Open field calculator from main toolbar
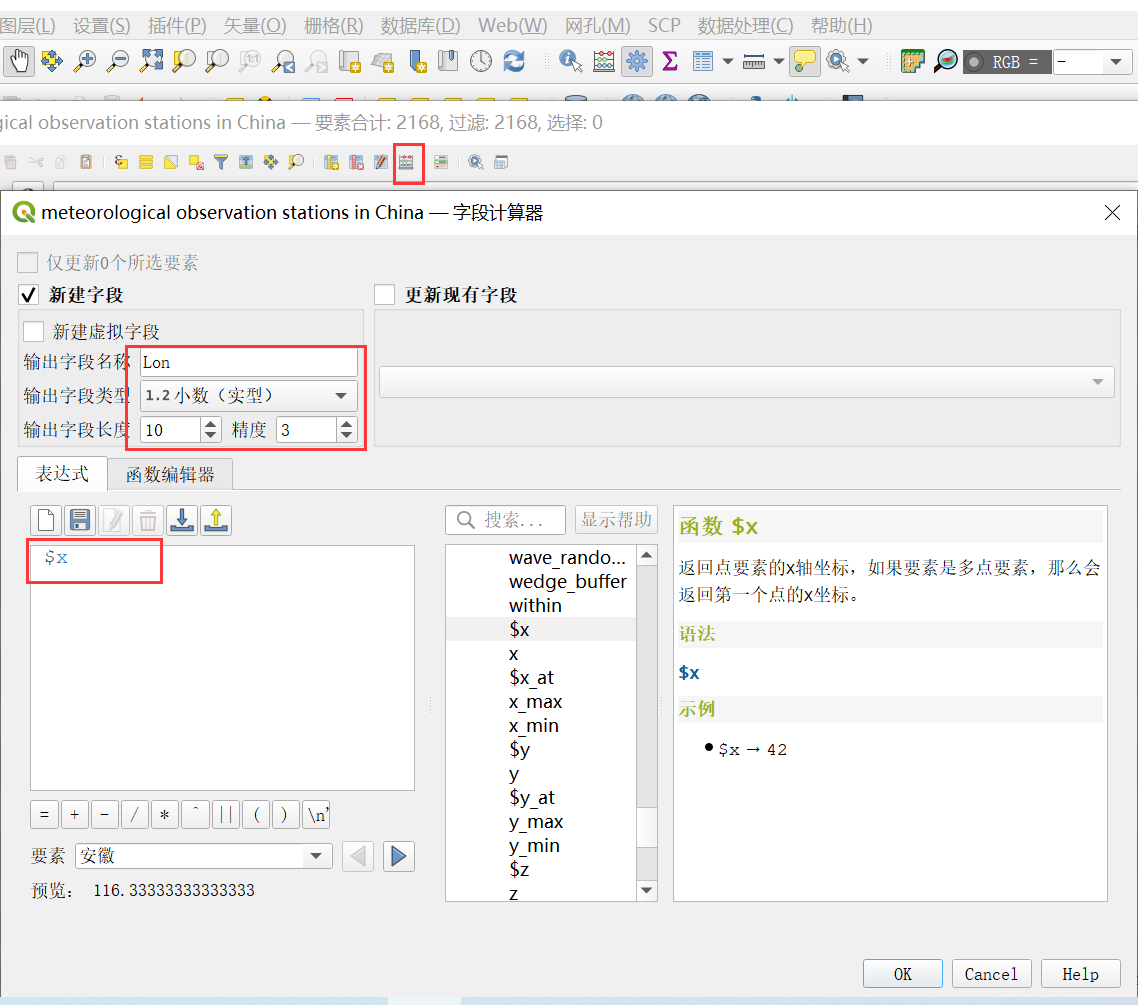The height and width of the screenshot is (1005, 1138). point(604,61)
